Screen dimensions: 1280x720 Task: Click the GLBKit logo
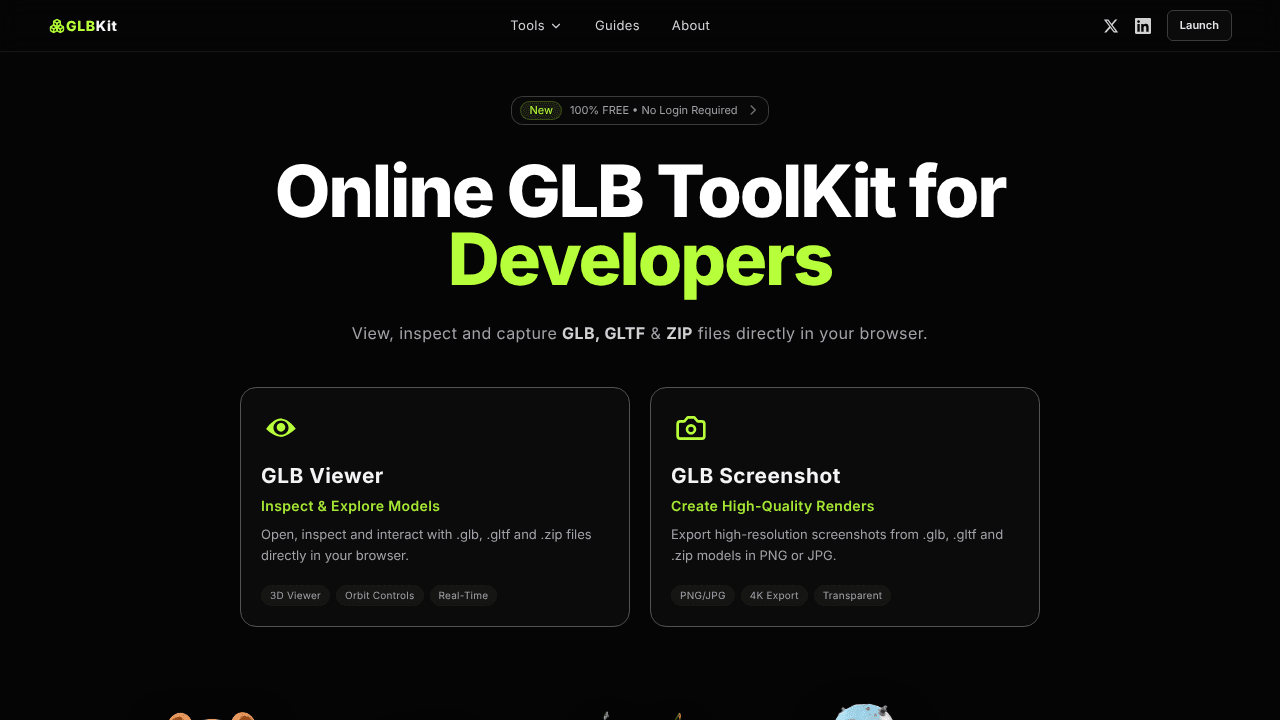tap(83, 26)
